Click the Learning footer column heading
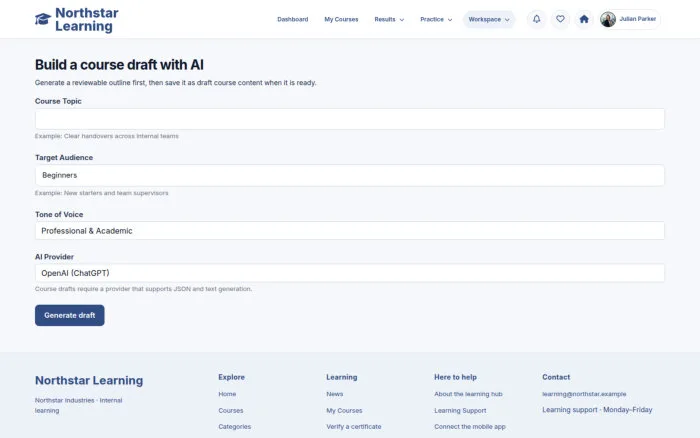 pos(342,377)
